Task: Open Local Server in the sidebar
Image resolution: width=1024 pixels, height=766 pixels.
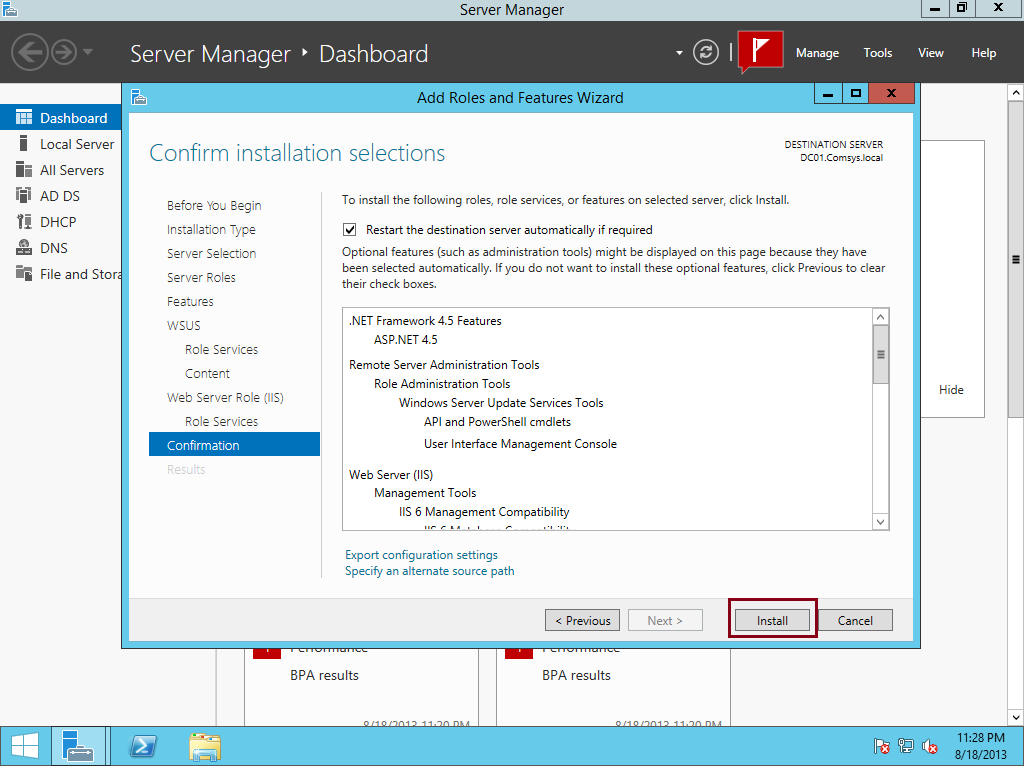Action: (70, 143)
